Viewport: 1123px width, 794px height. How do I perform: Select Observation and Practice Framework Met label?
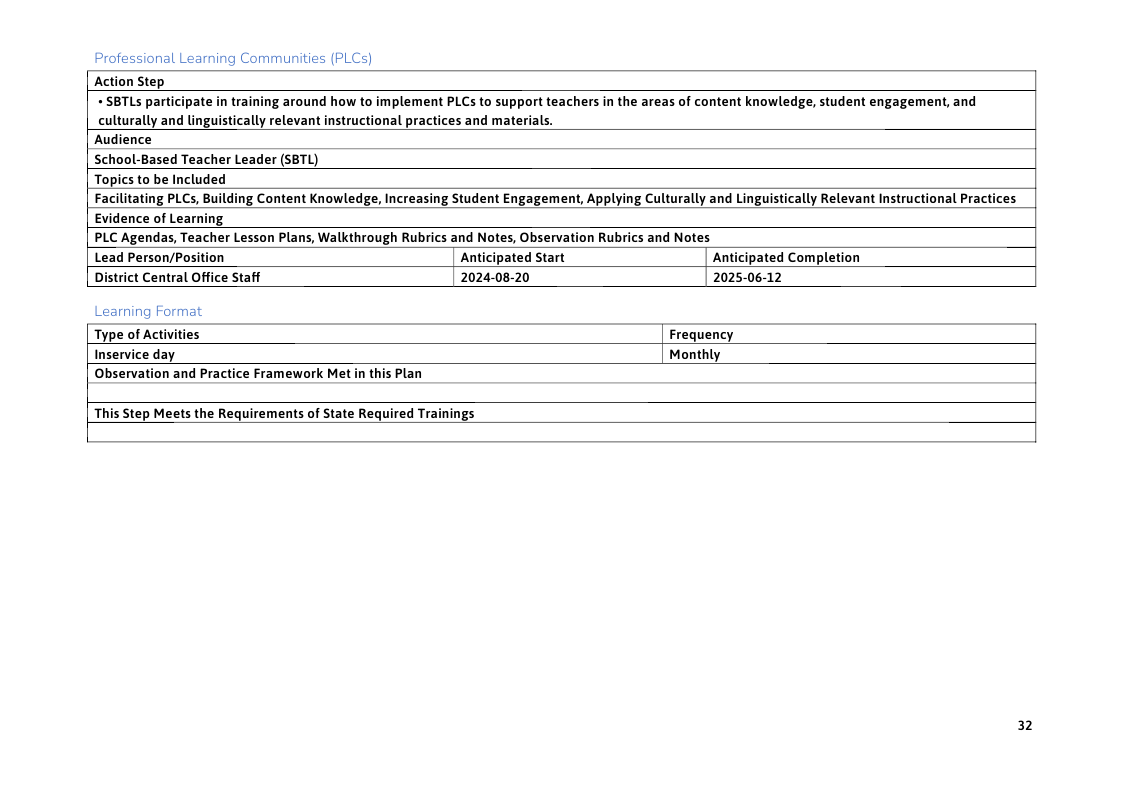coord(258,374)
